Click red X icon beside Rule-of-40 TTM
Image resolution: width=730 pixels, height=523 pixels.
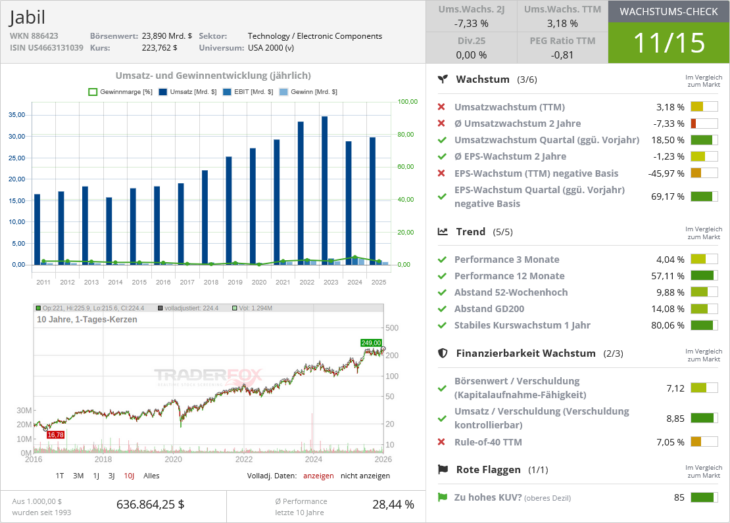point(442,442)
